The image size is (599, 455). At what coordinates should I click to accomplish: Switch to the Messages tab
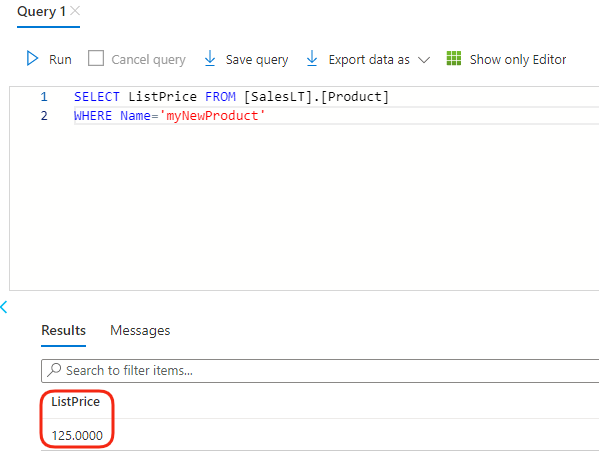(x=140, y=330)
